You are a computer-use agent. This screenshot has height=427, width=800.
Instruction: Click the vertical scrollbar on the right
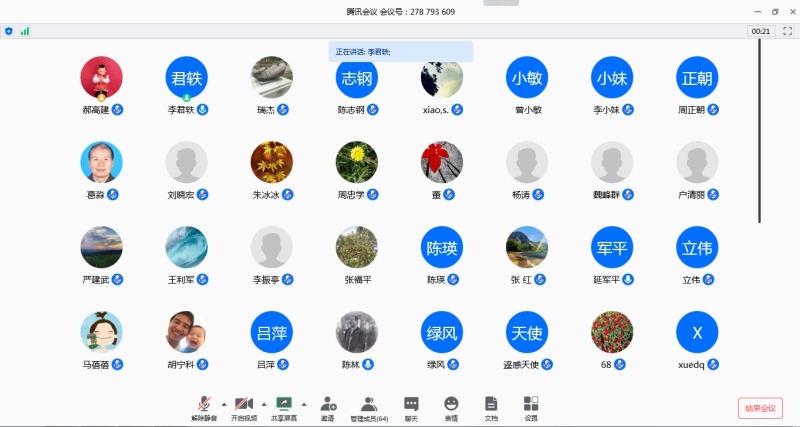[759, 130]
